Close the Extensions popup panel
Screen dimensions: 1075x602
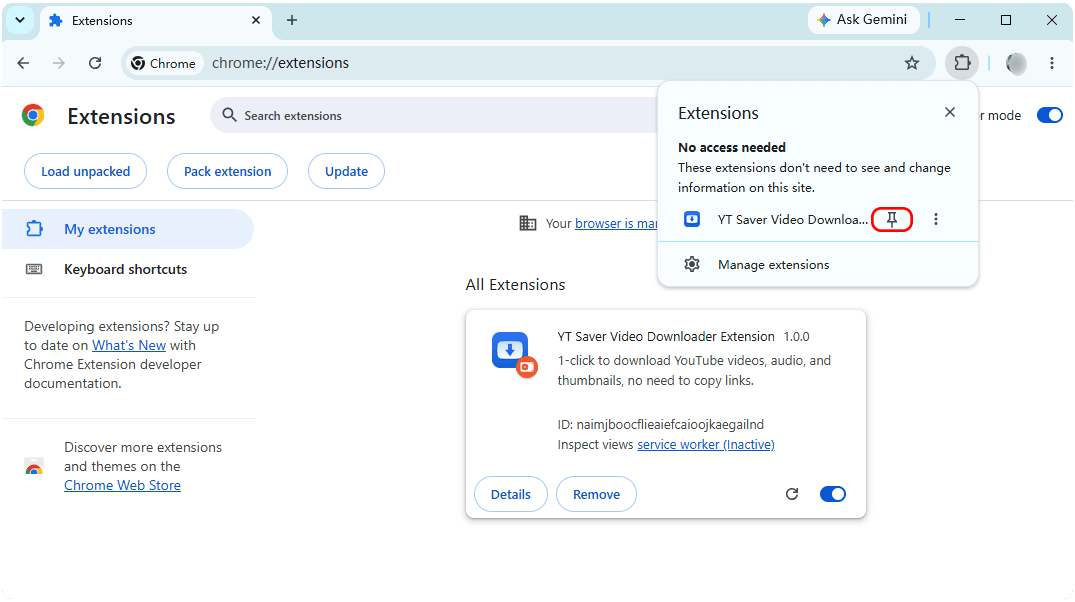[x=950, y=112]
